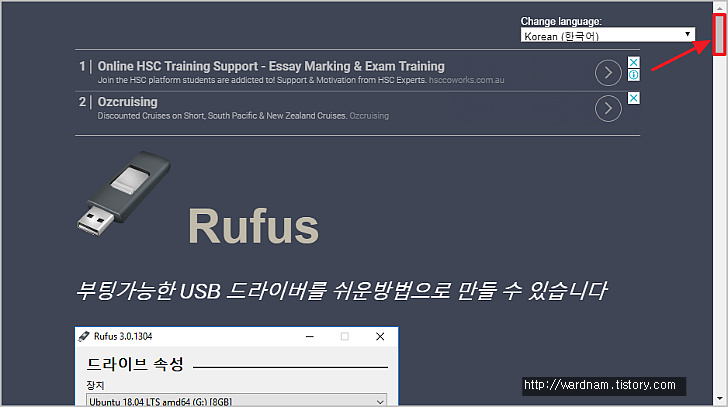Minimize the Rufus 3.0.1304 window
Viewport: 728px width, 407px height.
[310, 336]
